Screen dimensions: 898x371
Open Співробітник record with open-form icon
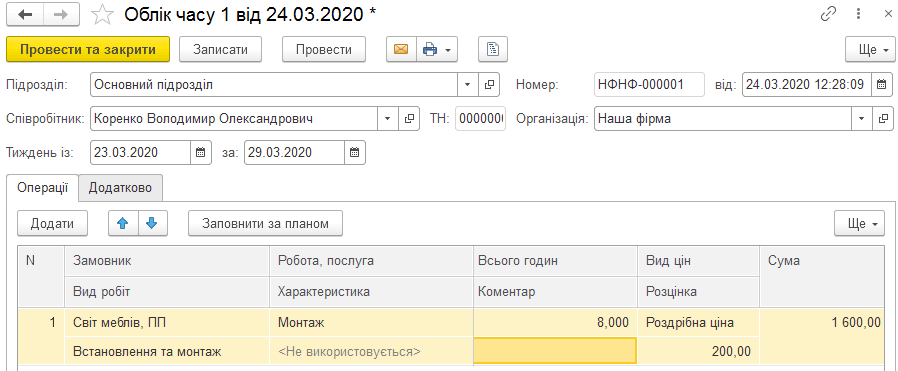click(x=409, y=119)
